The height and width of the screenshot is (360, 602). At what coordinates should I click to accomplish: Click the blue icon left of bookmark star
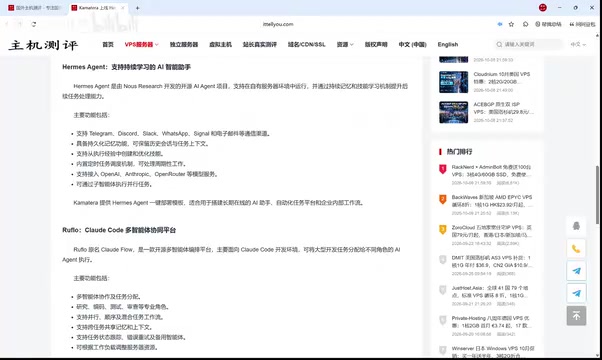499,24
